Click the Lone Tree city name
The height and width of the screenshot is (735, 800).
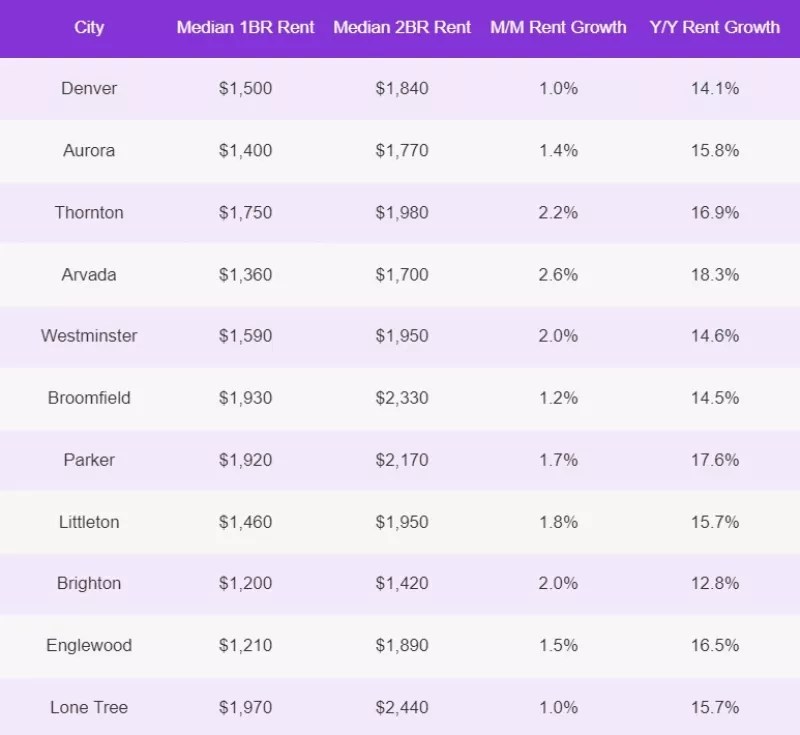click(x=89, y=707)
